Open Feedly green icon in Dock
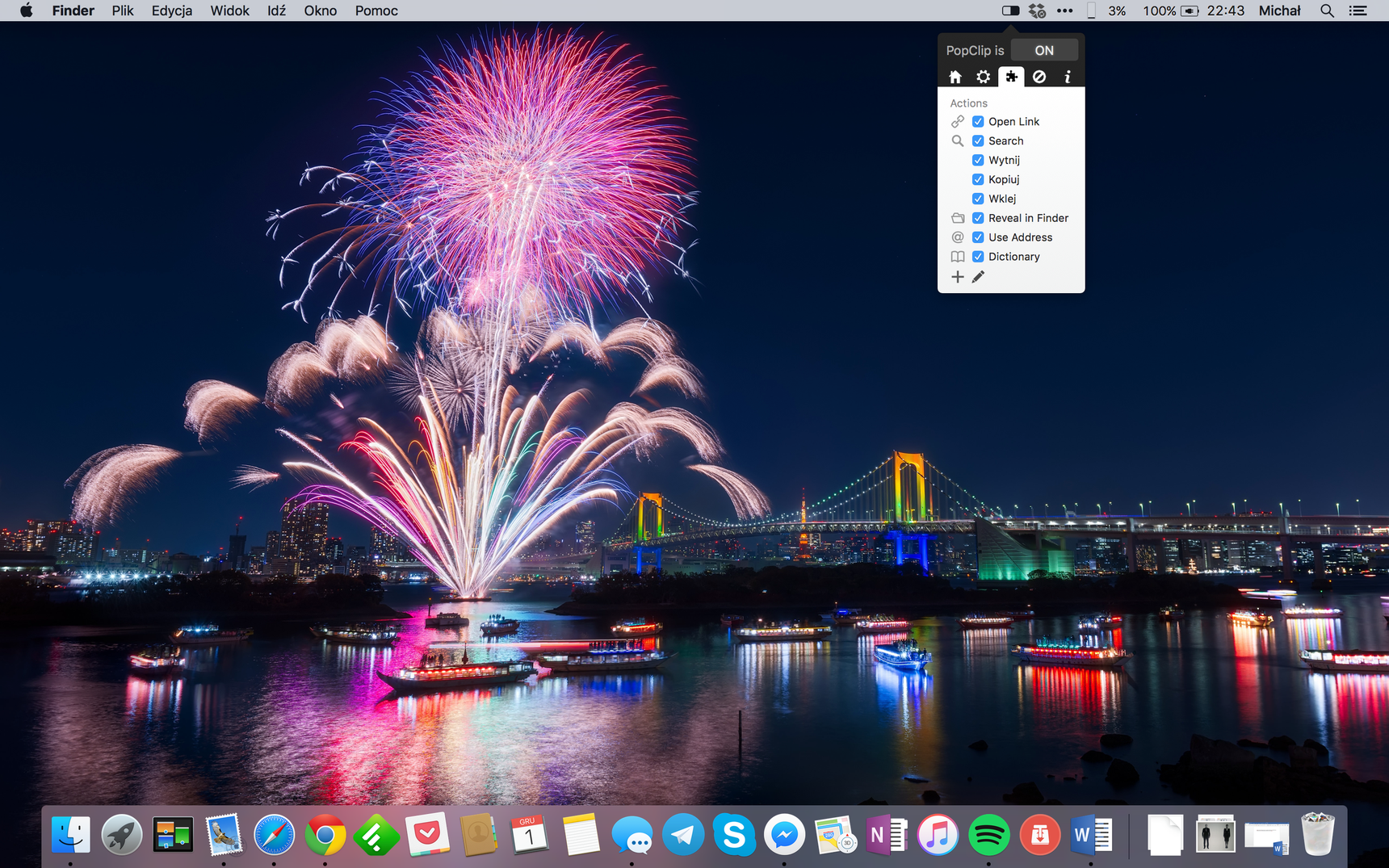Screen dimensions: 1389x868 (x=376, y=835)
